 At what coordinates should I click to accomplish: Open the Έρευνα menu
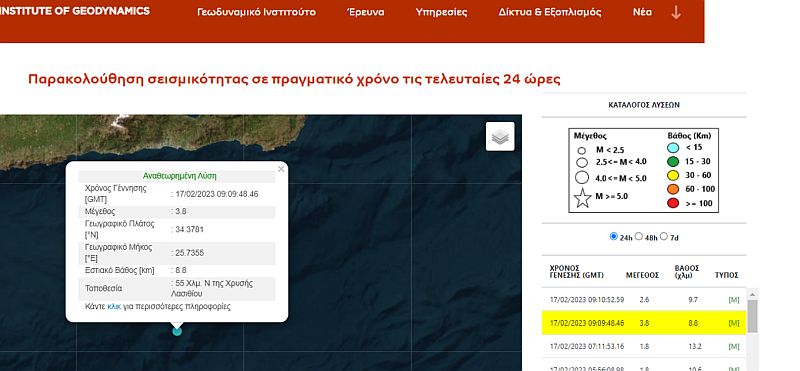pyautogui.click(x=365, y=12)
